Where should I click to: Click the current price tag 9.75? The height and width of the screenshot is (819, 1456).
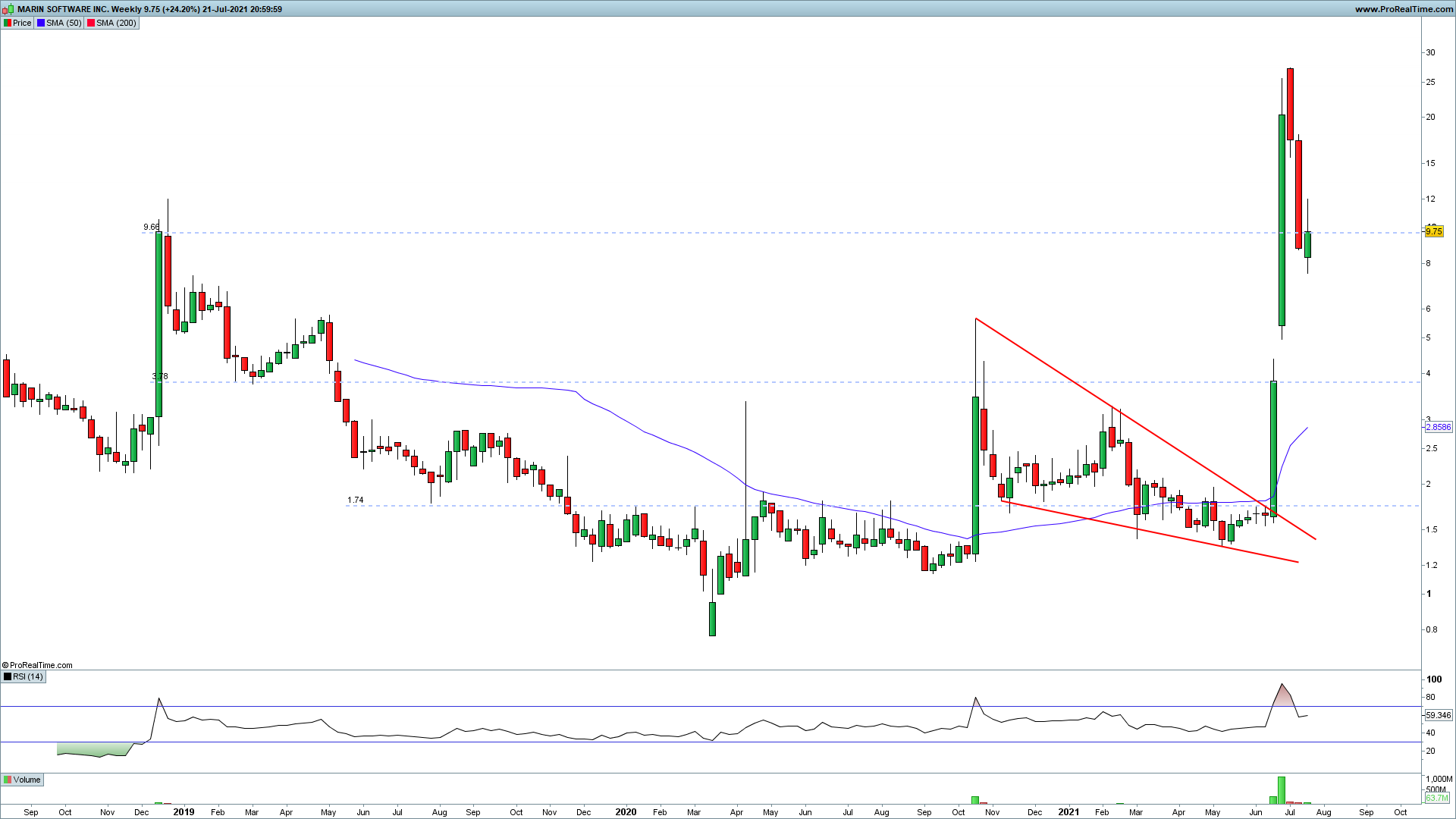[x=1434, y=232]
